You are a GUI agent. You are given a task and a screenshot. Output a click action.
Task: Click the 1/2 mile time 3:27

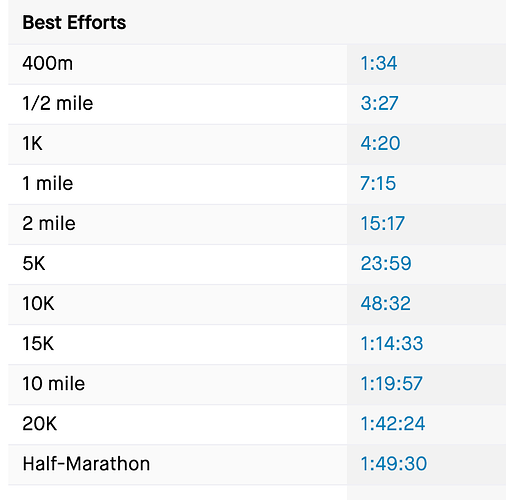(x=379, y=103)
